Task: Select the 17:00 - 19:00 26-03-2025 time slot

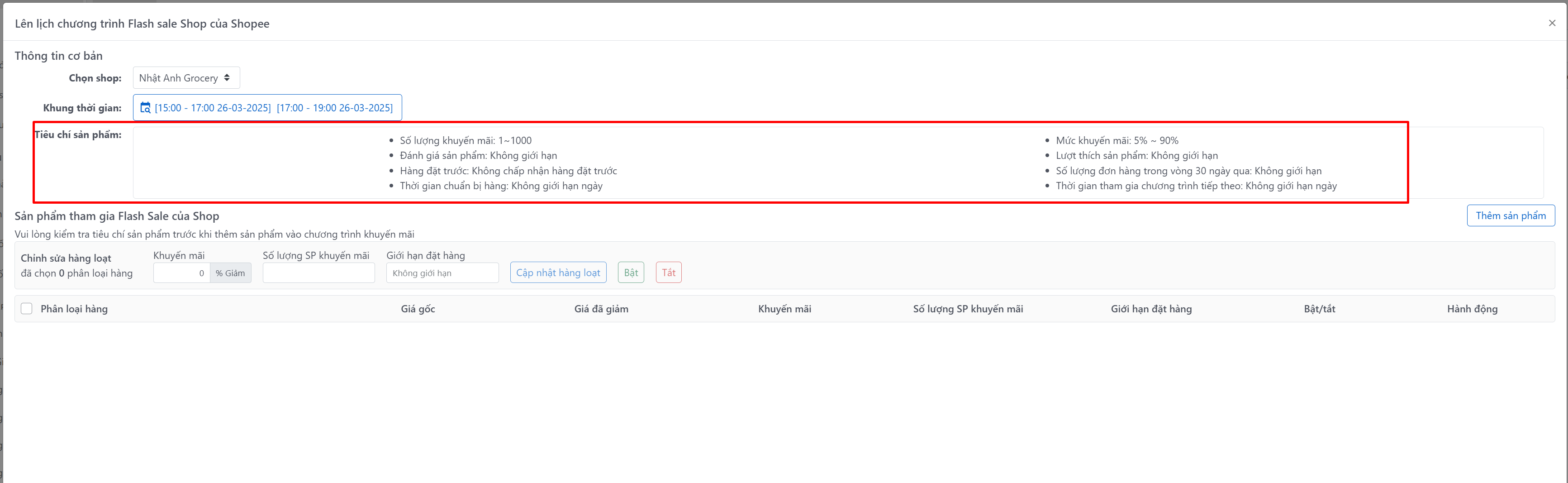Action: point(334,108)
